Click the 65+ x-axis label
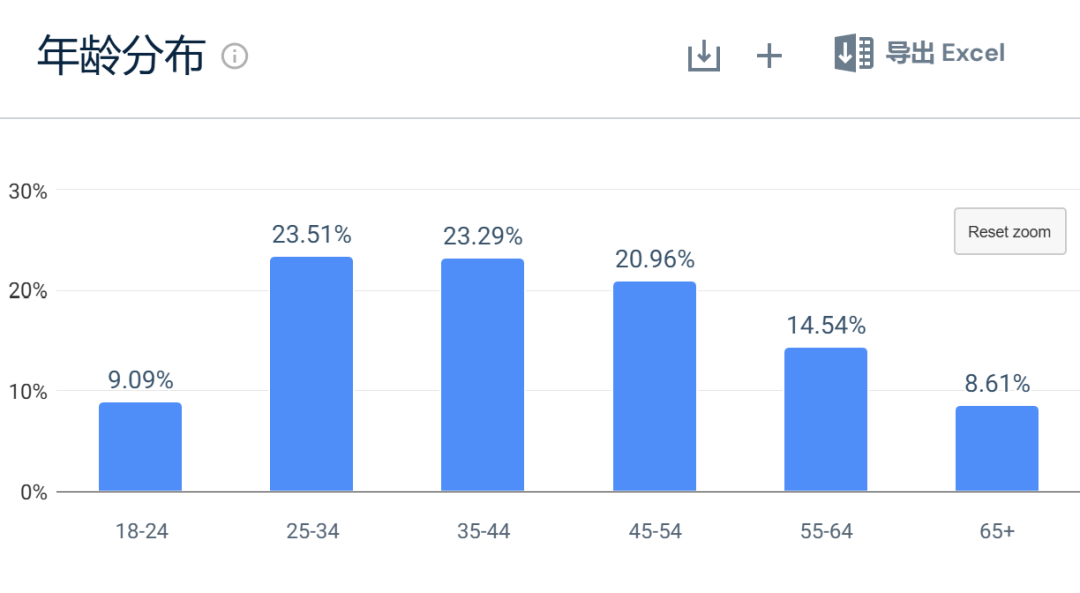Image resolution: width=1080 pixels, height=593 pixels. point(997,531)
